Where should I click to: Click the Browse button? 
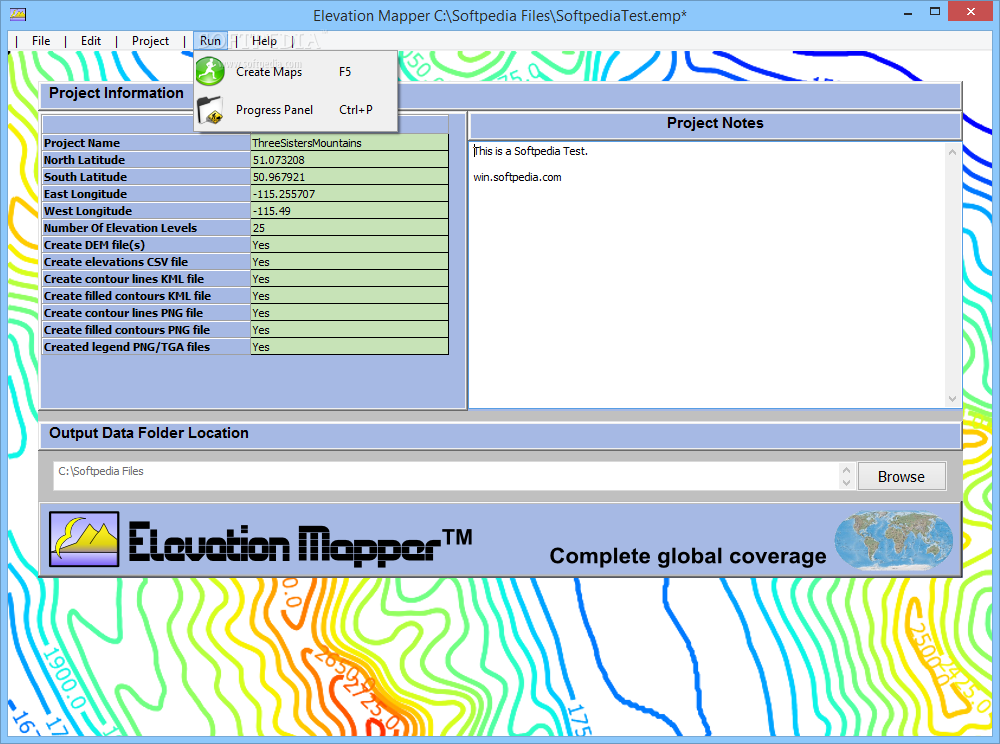click(901, 476)
